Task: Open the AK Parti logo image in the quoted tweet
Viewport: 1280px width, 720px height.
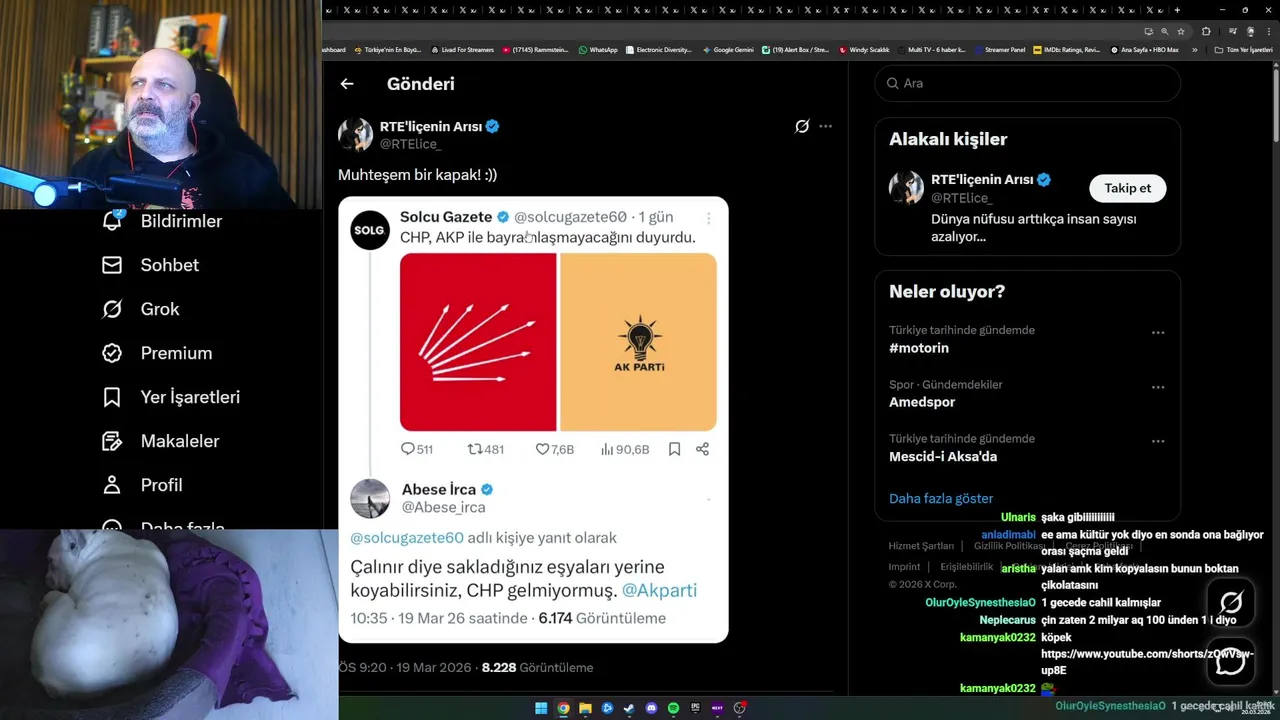Action: (638, 342)
